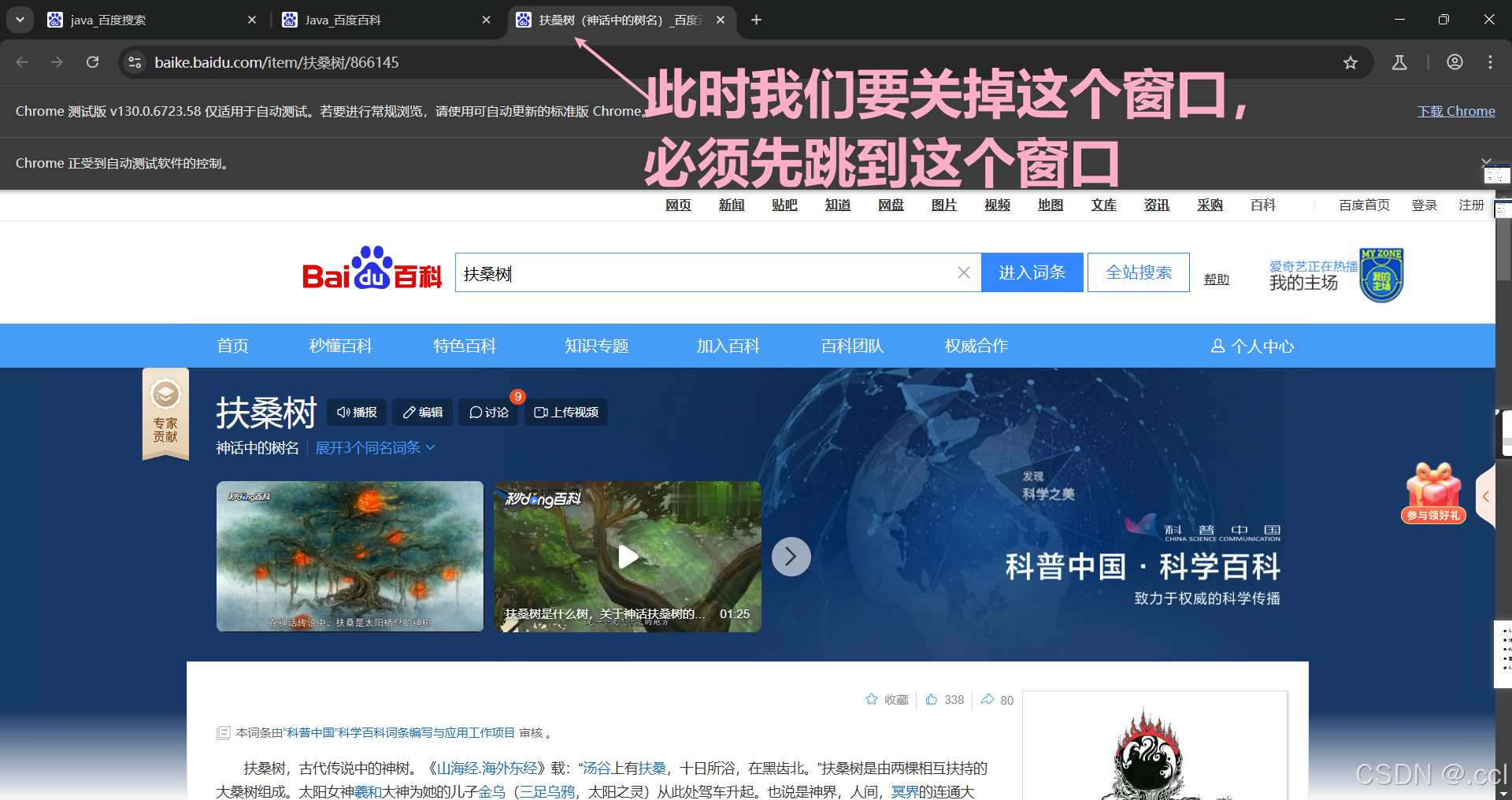Close the Java_百度百科 tab
The height and width of the screenshot is (800, 1512).
pyautogui.click(x=487, y=20)
